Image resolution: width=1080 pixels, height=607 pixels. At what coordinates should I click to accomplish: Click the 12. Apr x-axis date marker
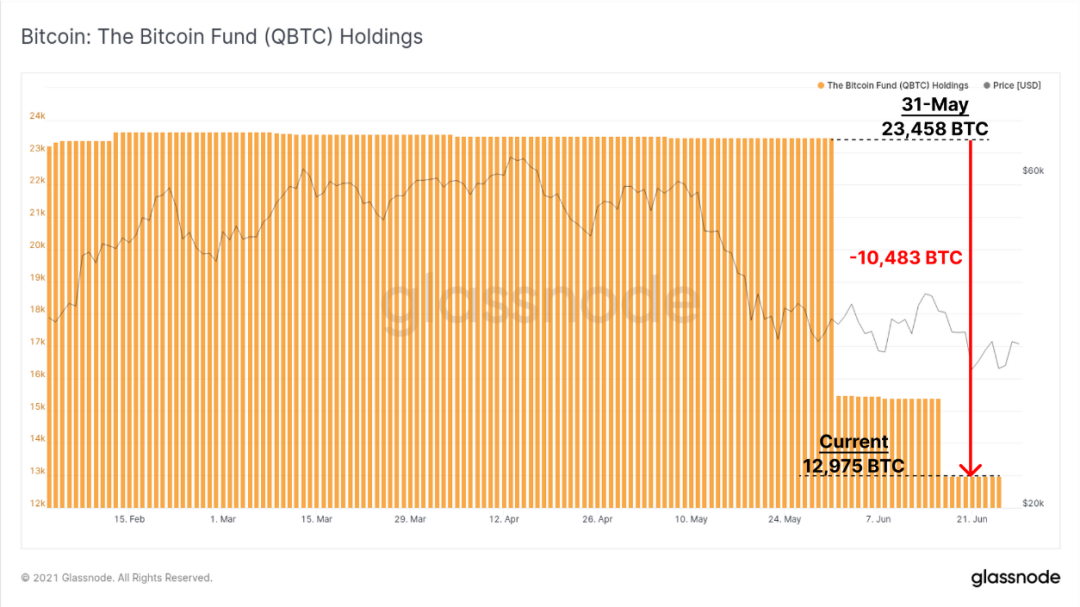click(503, 519)
